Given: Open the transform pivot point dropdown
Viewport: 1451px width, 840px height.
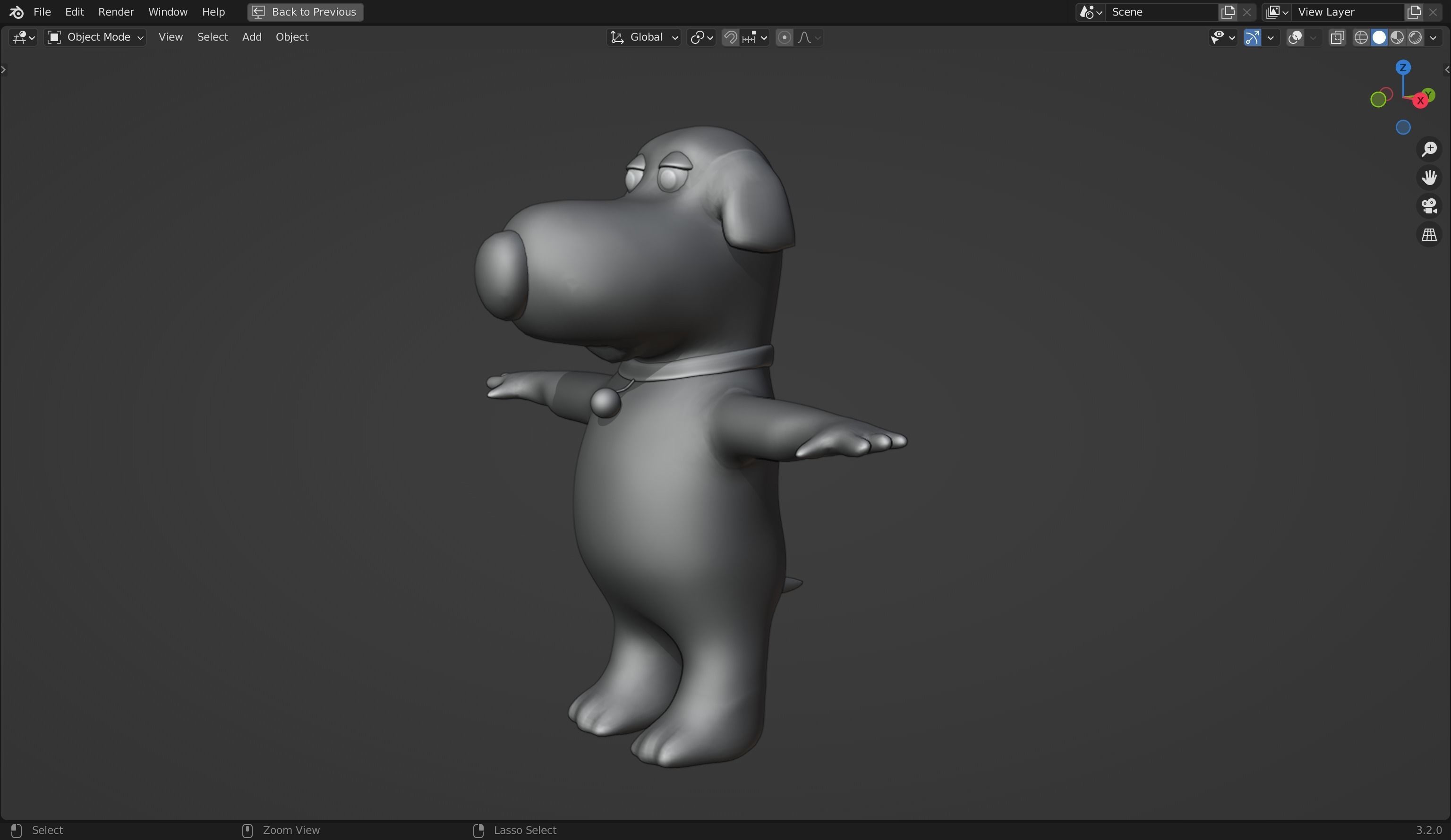Looking at the screenshot, I should 701,37.
